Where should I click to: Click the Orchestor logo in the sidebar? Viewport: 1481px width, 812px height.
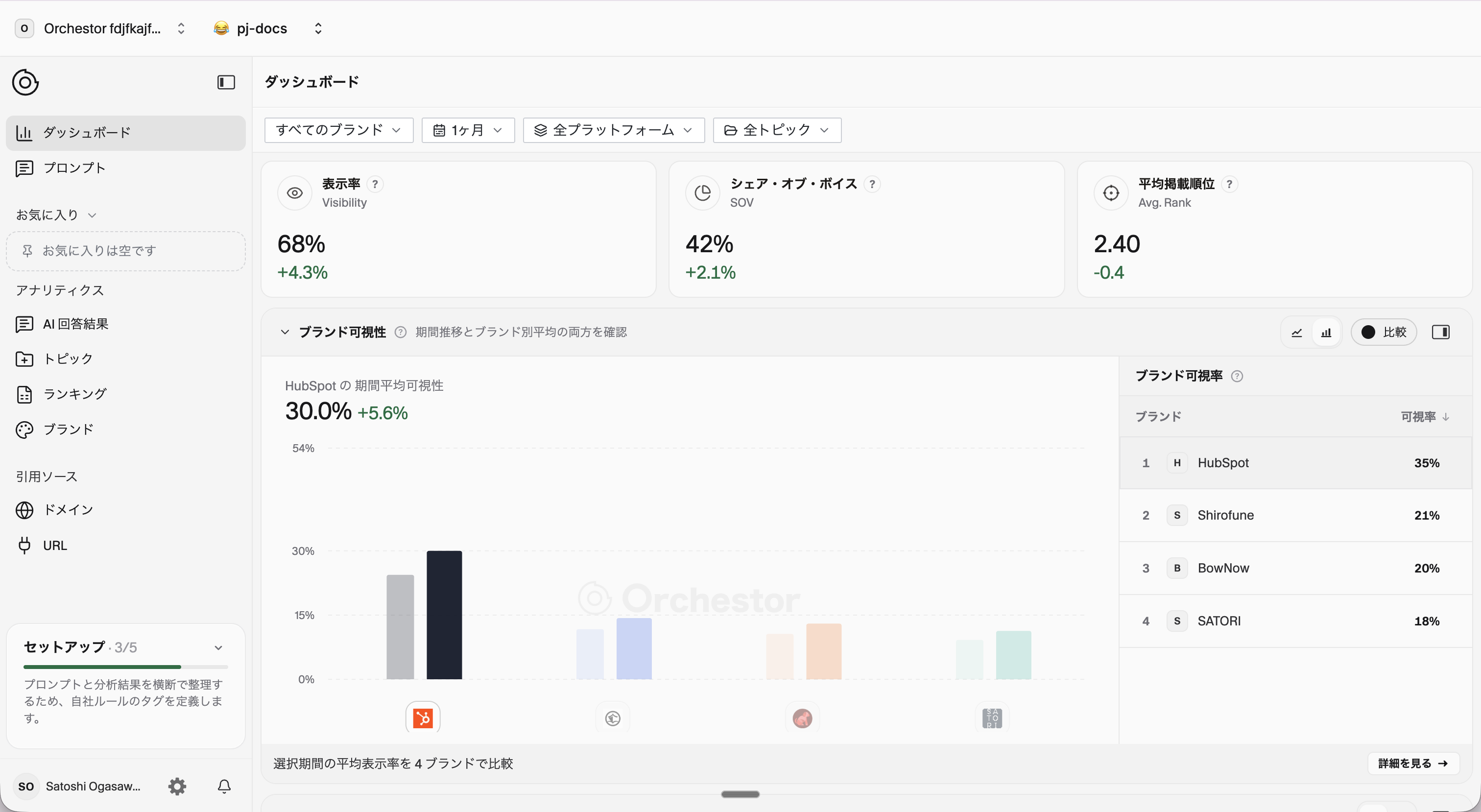coord(25,82)
